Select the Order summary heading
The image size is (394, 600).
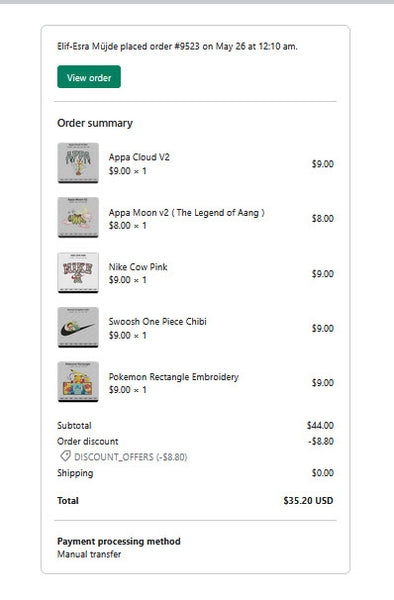[x=95, y=123]
